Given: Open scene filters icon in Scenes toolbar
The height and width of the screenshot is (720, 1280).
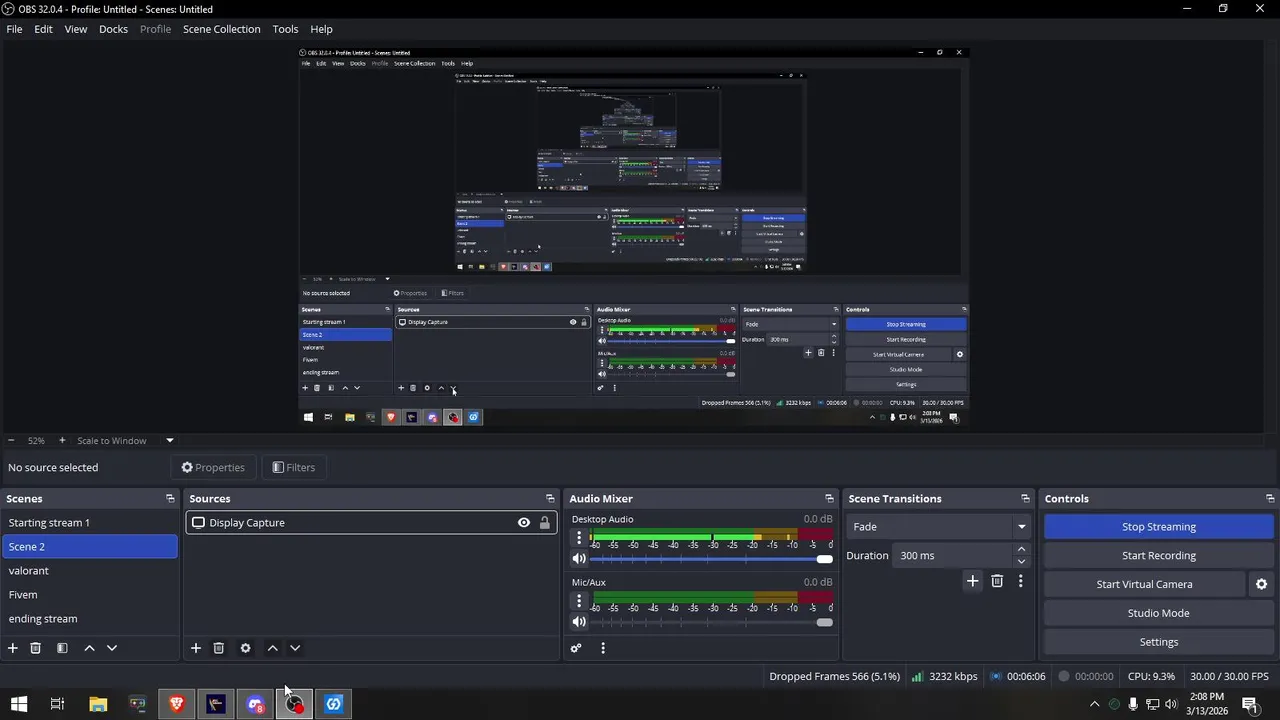Looking at the screenshot, I should click(62, 648).
